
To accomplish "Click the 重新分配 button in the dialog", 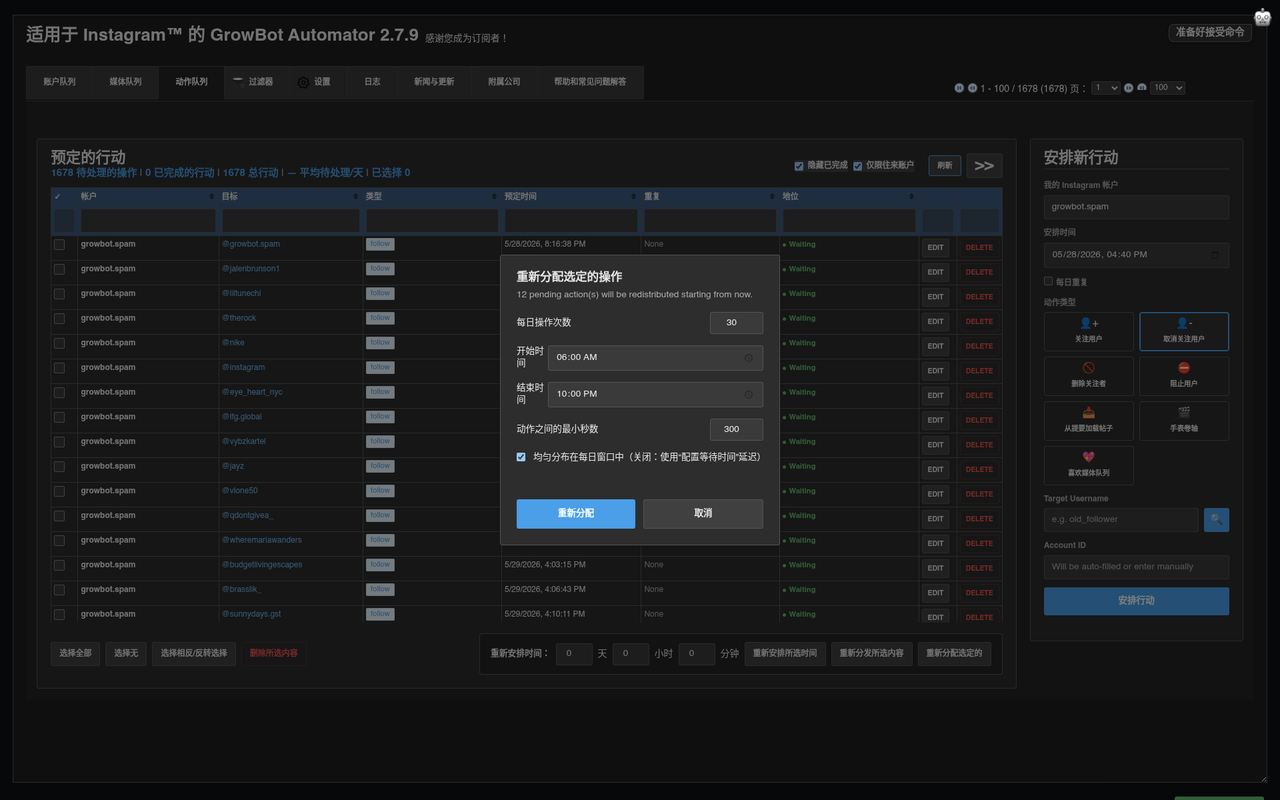I will [576, 513].
